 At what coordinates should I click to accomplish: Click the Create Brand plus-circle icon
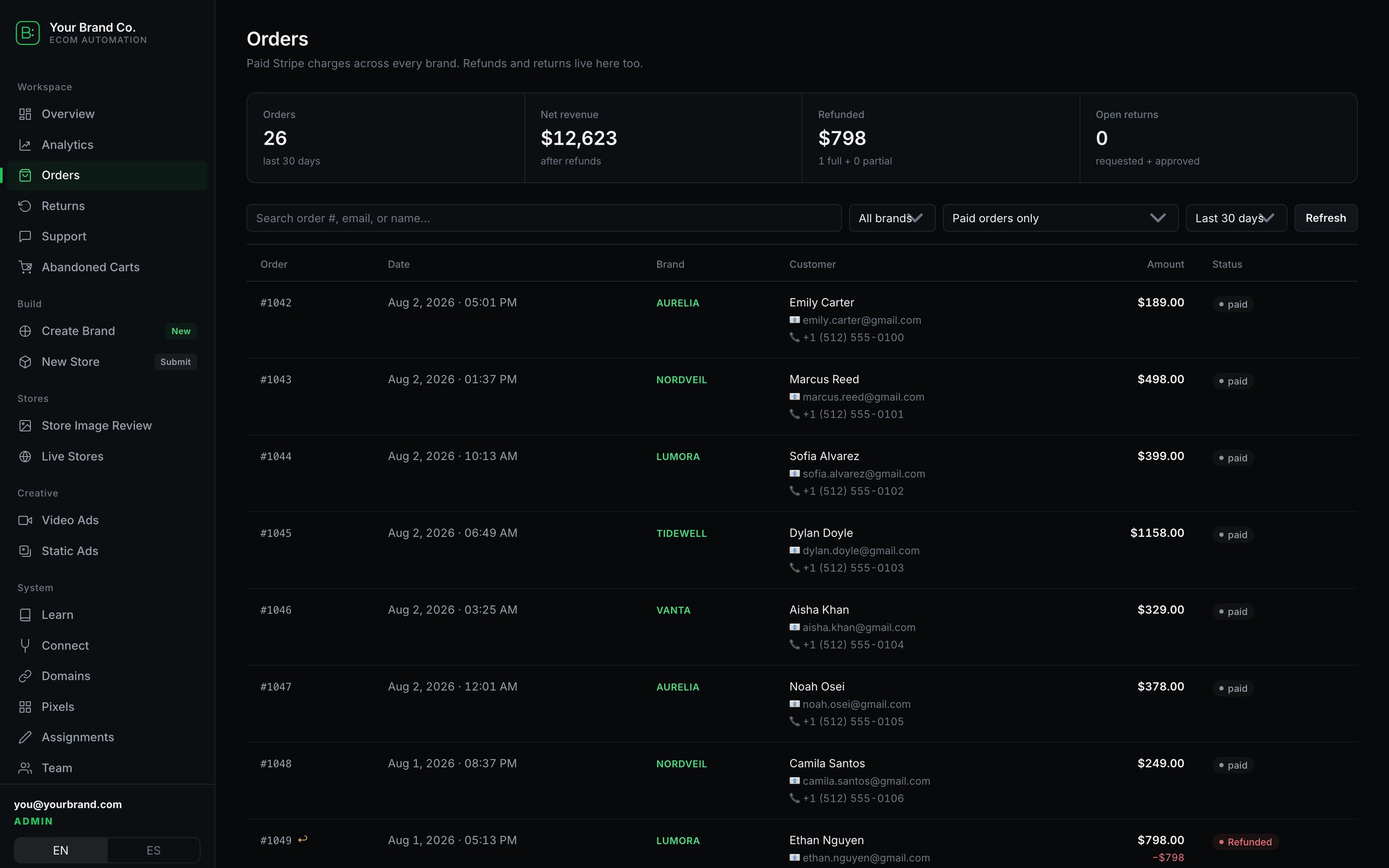25,331
